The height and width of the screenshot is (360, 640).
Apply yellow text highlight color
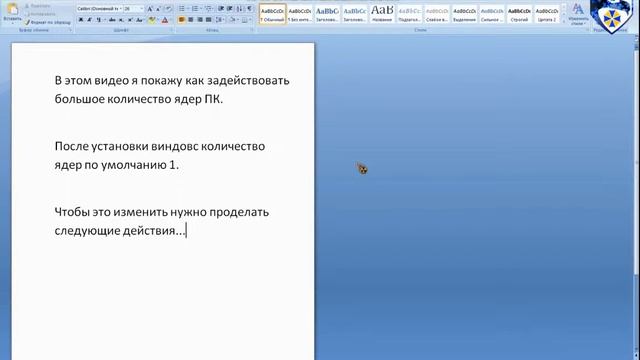151,20
